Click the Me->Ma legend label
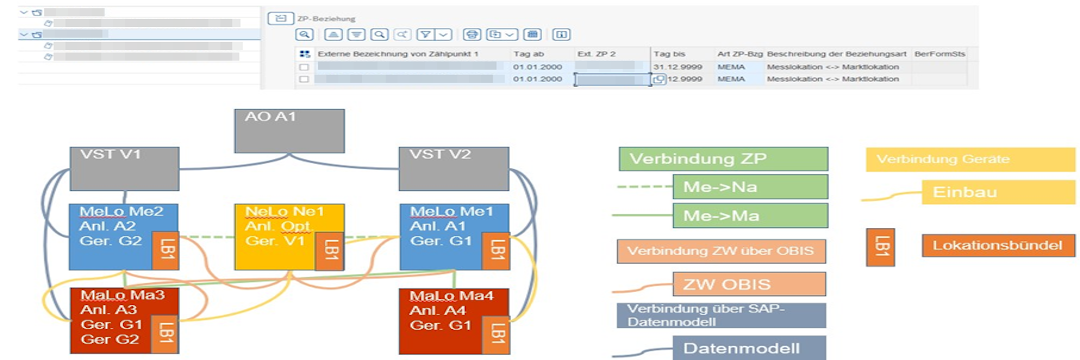 point(751,215)
